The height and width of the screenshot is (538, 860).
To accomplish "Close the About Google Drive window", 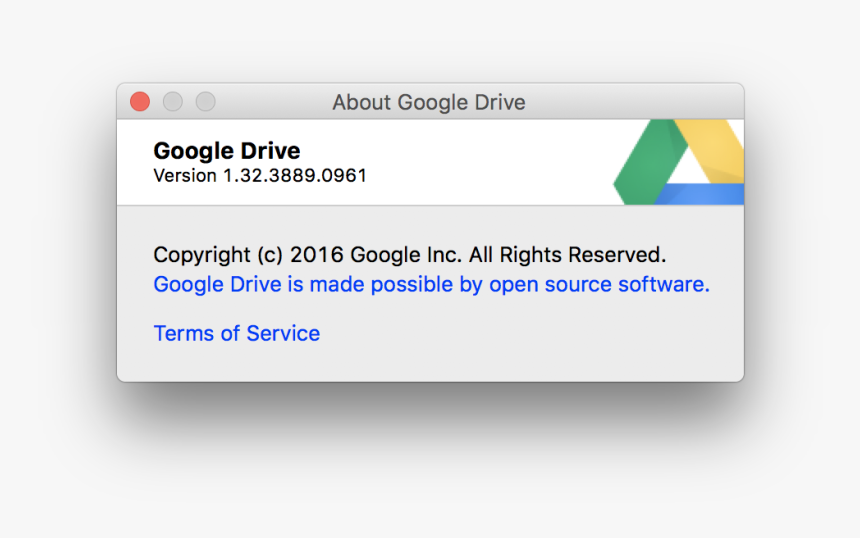I will [x=140, y=101].
